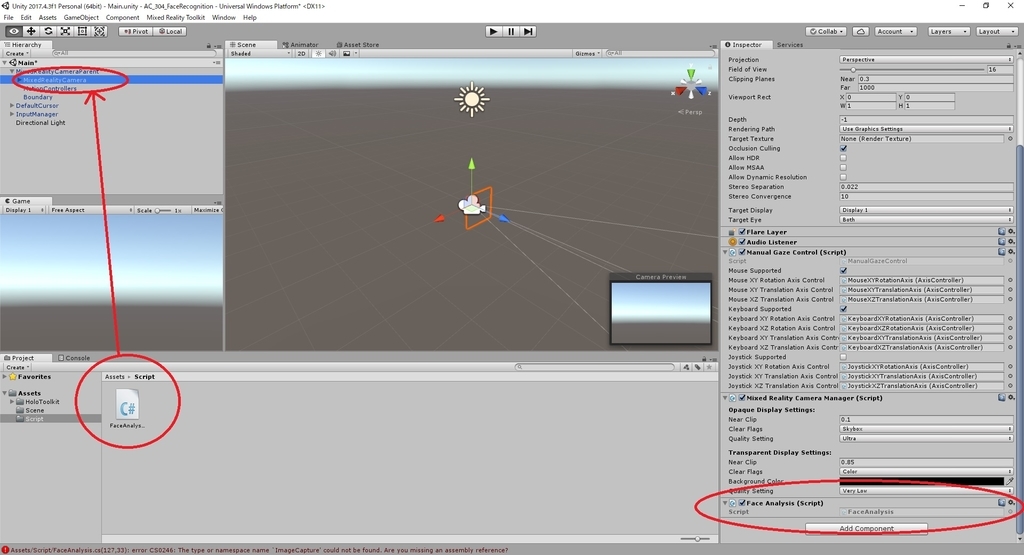The image size is (1024, 555).
Task: Switch to the Console tab
Action: pos(74,358)
